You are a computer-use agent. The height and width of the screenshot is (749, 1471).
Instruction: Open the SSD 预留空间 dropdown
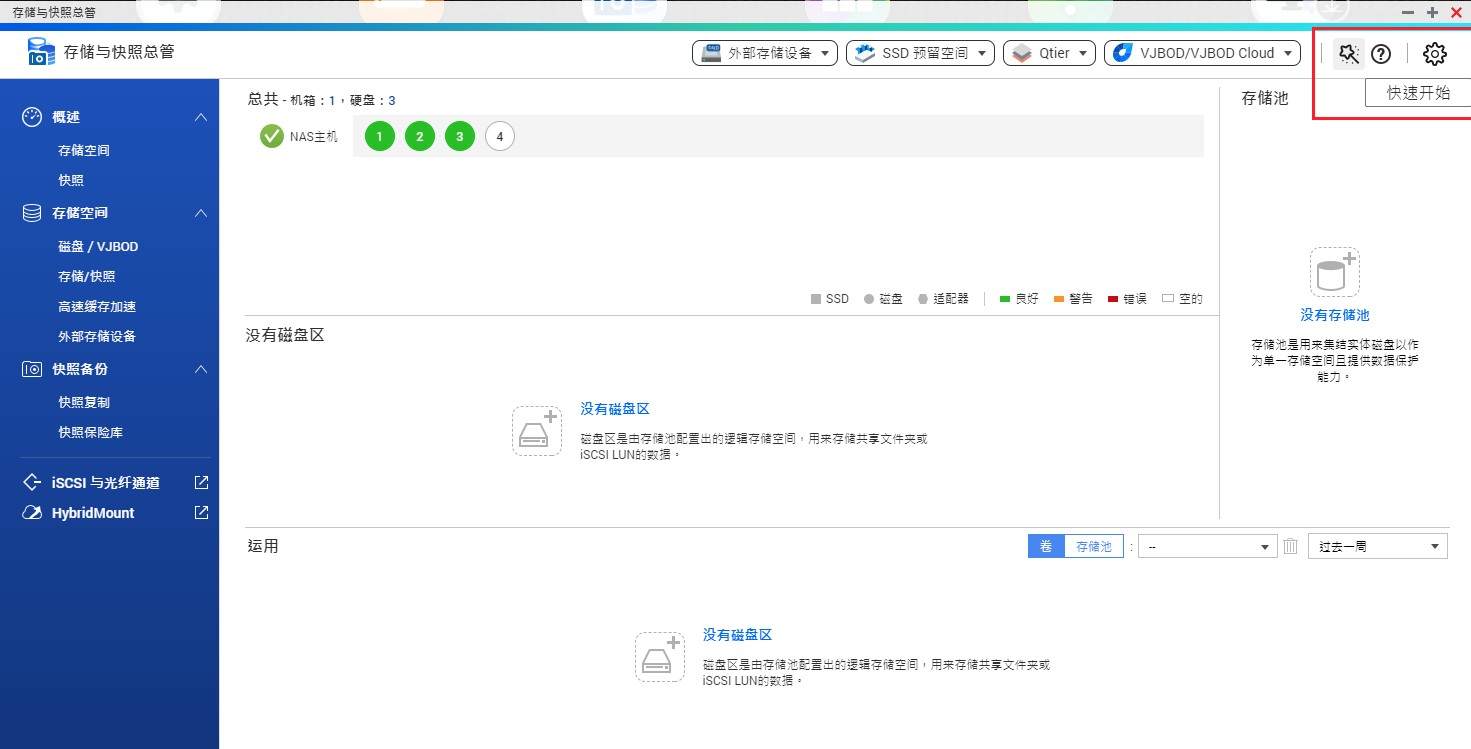[918, 53]
